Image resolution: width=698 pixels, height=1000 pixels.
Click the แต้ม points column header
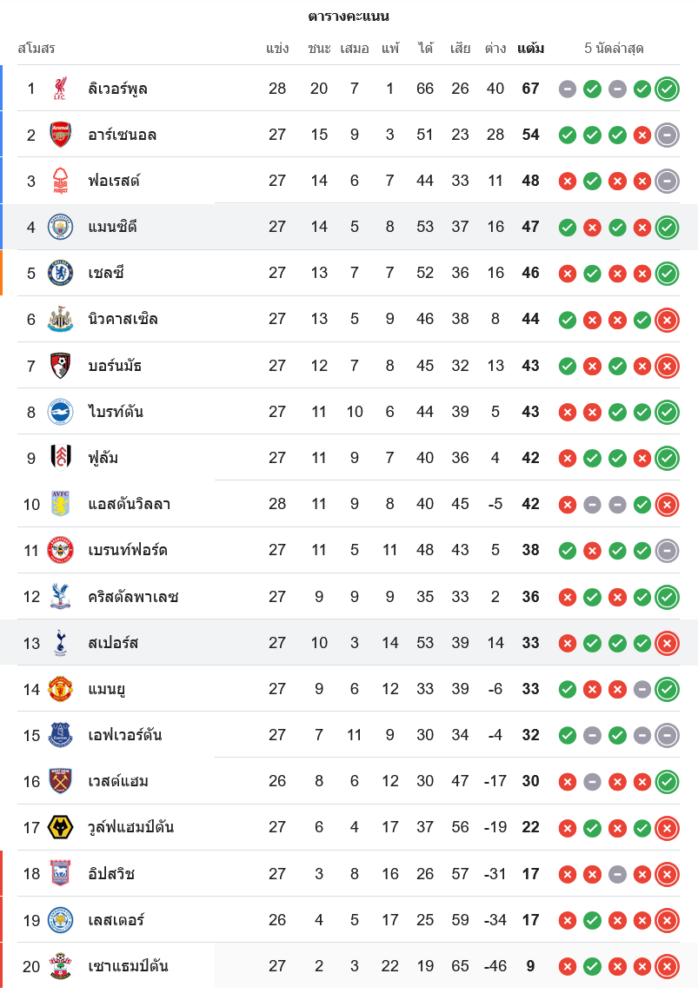coord(530,48)
